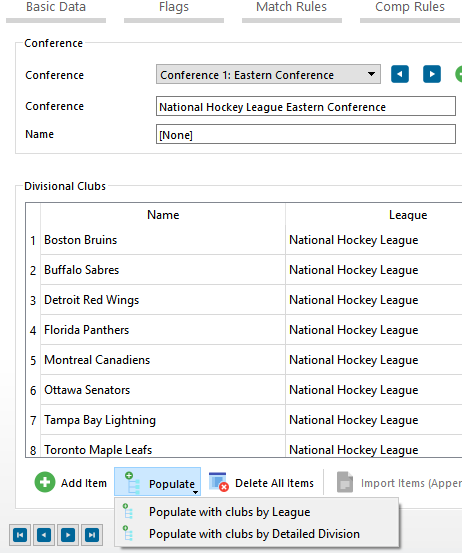Click the Delete All Items label
Image resolution: width=462 pixels, height=553 pixels.
click(x=274, y=483)
